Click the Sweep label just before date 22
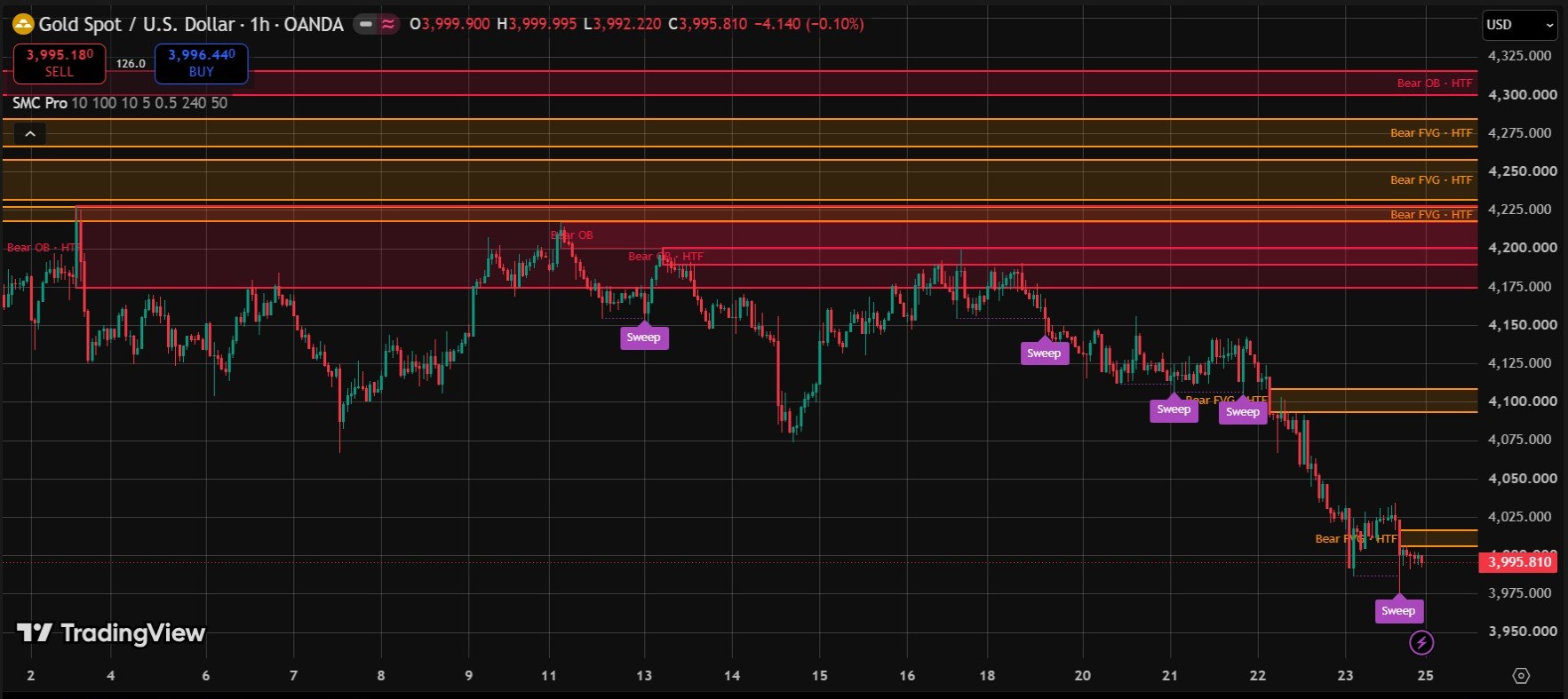 click(x=1243, y=411)
